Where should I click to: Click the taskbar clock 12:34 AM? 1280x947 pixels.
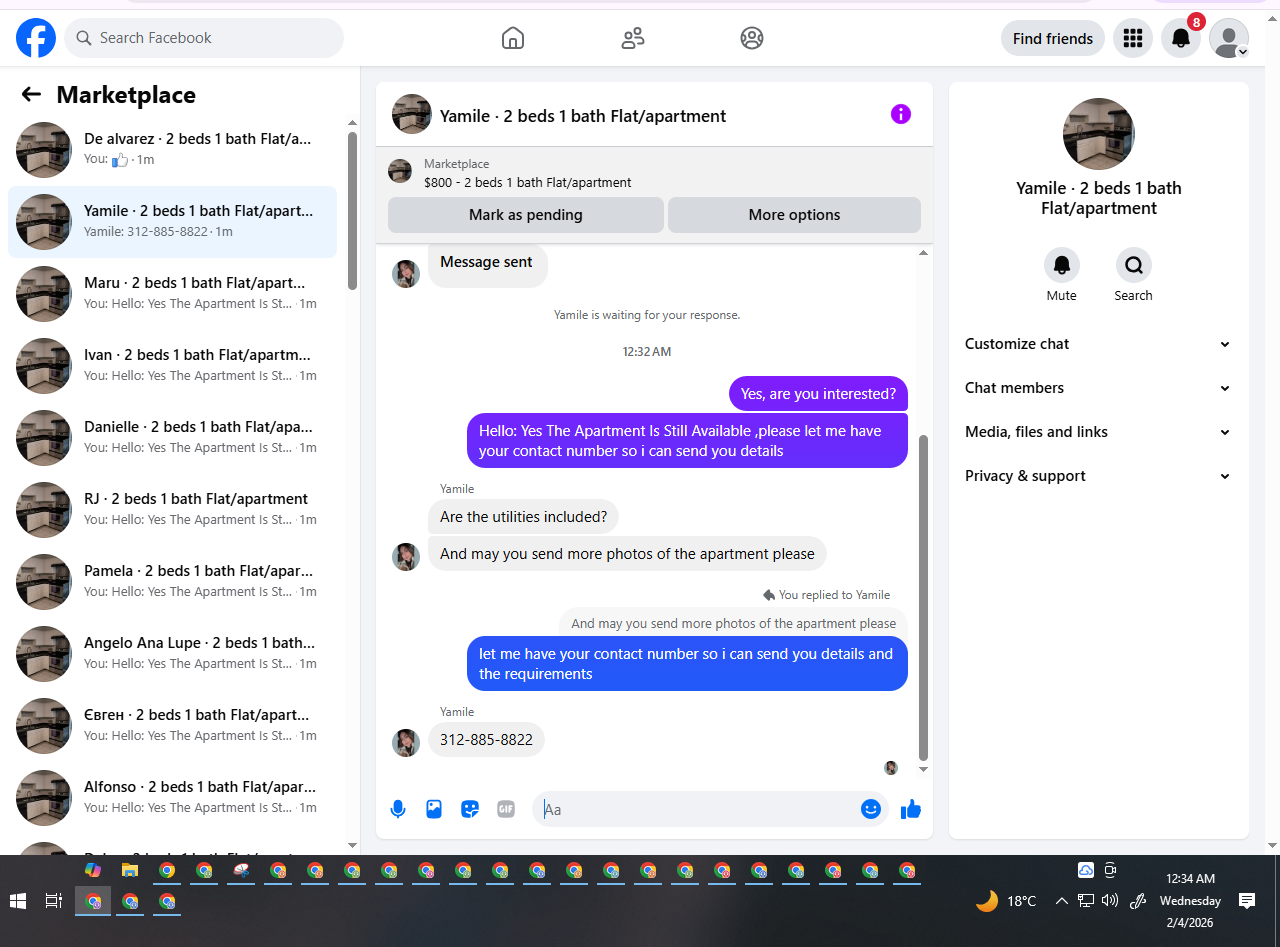coord(1190,879)
